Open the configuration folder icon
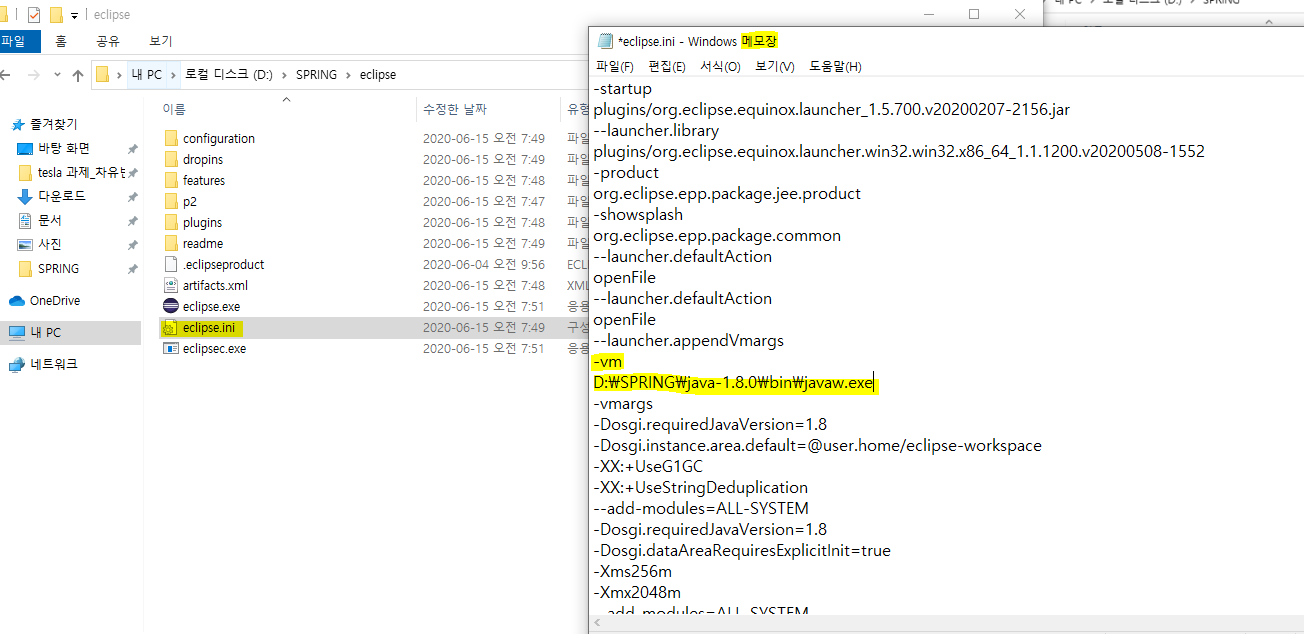Viewport: 1304px width, 634px height. coord(170,138)
